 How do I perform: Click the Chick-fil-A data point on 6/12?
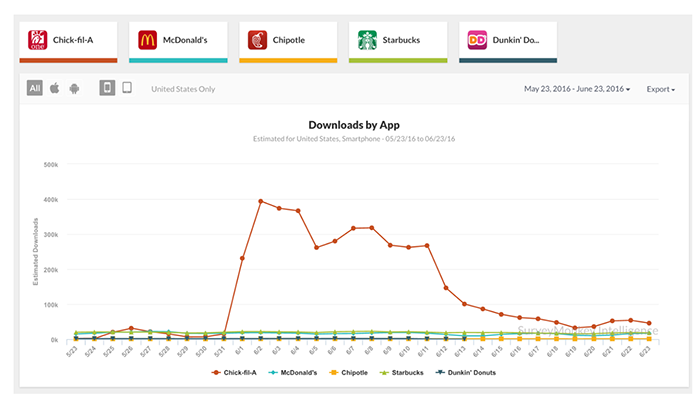pos(446,288)
